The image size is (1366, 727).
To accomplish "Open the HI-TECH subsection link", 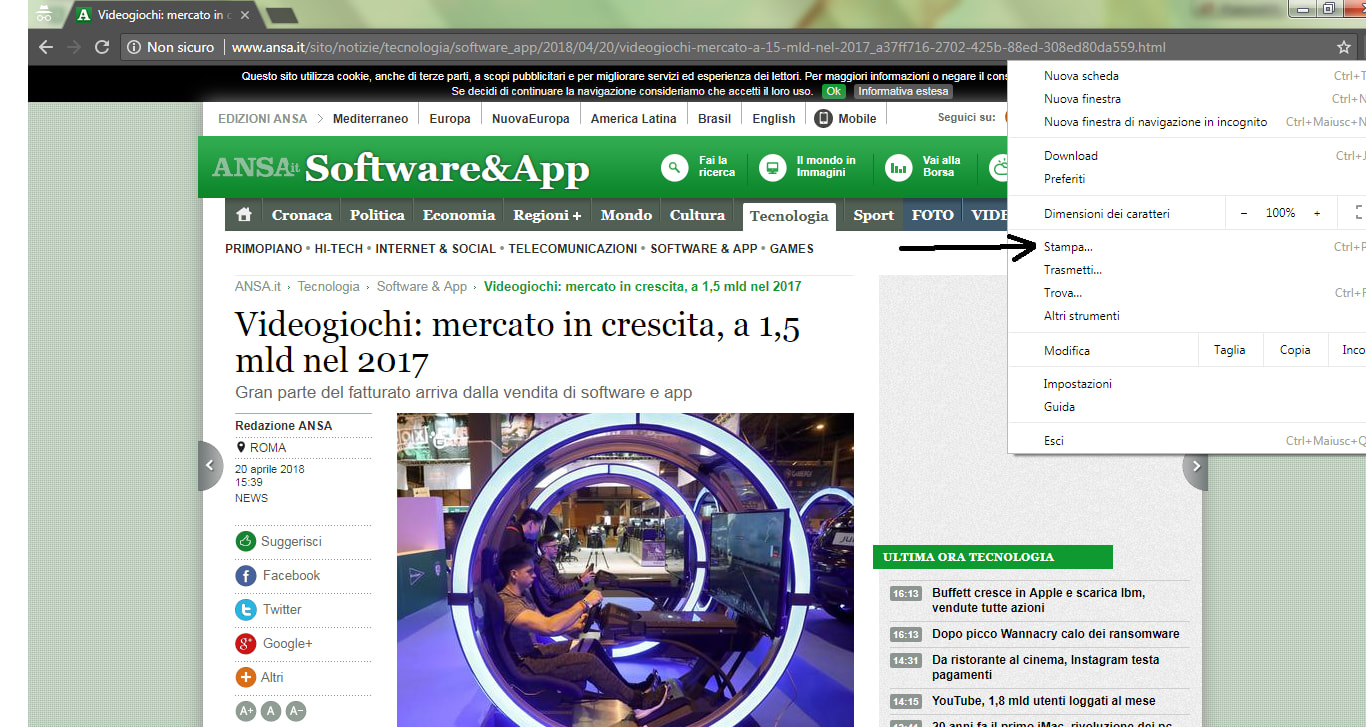I will [338, 248].
